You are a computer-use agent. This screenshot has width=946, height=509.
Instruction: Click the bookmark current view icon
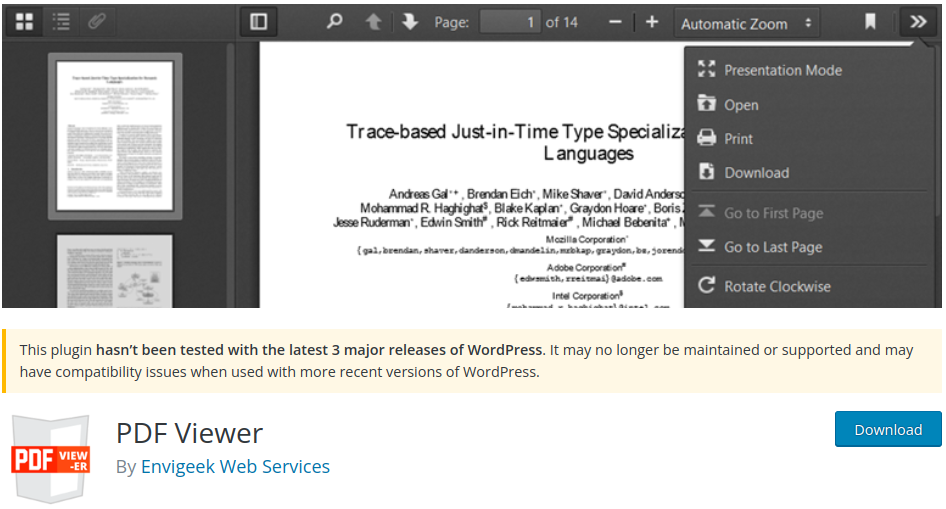(x=870, y=22)
